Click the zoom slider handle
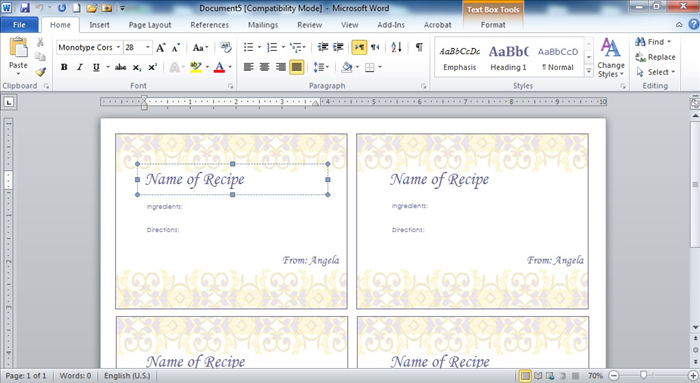The width and height of the screenshot is (700, 383). point(643,375)
